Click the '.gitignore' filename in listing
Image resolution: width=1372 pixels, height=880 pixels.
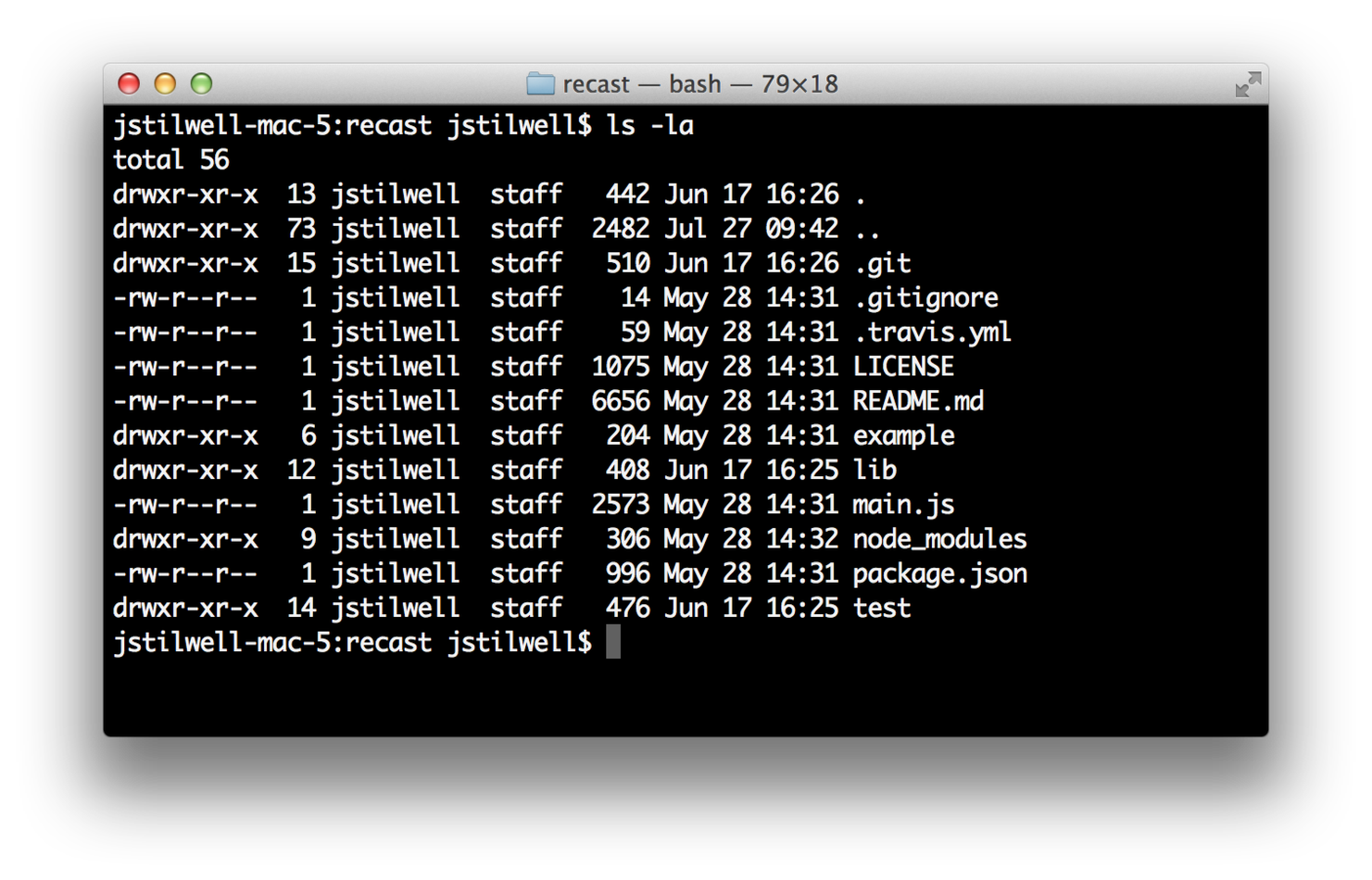[926, 298]
